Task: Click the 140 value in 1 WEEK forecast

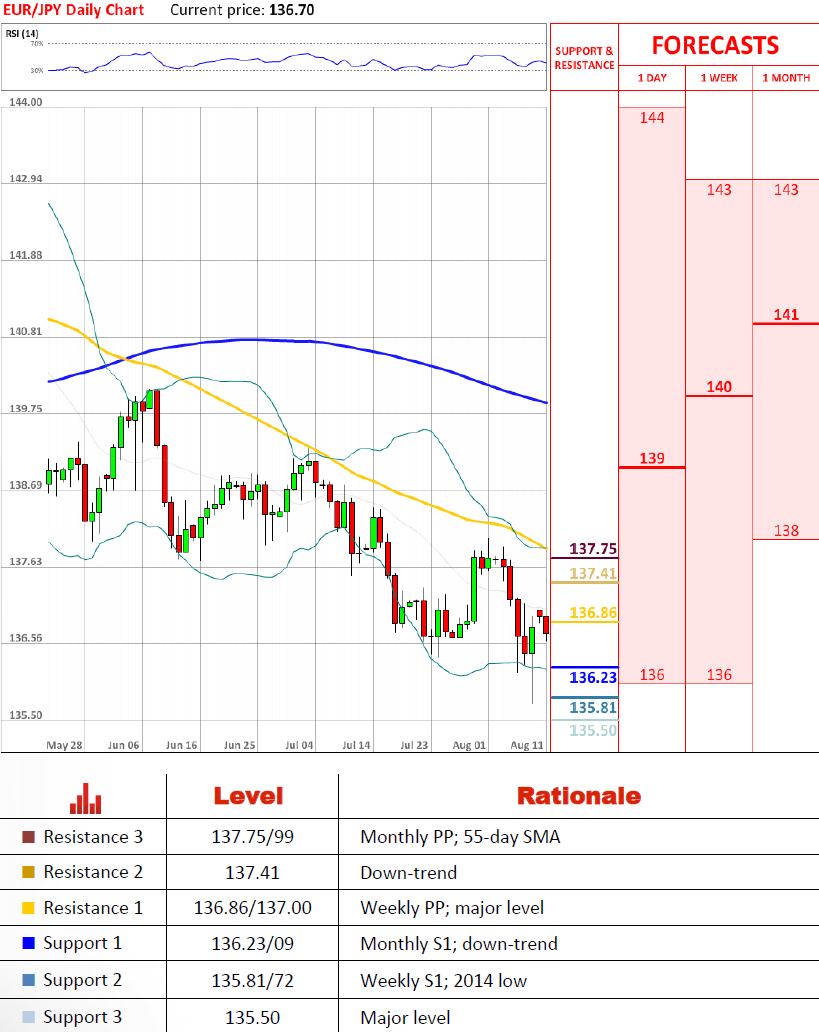Action: tap(719, 386)
